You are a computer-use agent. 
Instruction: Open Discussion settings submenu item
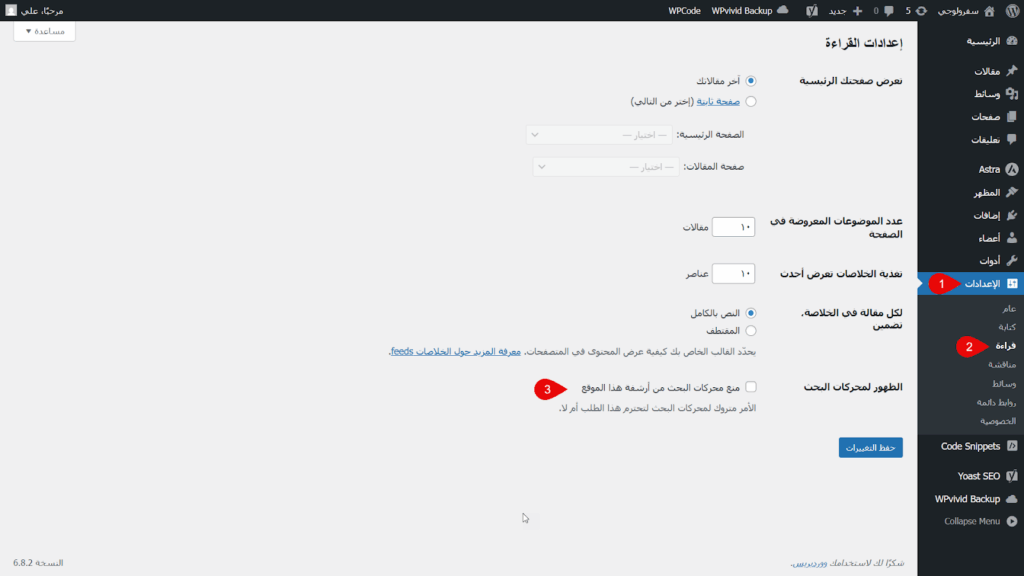tap(1002, 364)
